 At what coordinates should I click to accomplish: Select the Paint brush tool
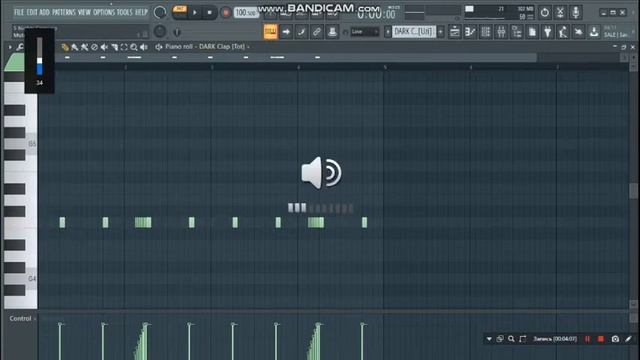(x=75, y=47)
